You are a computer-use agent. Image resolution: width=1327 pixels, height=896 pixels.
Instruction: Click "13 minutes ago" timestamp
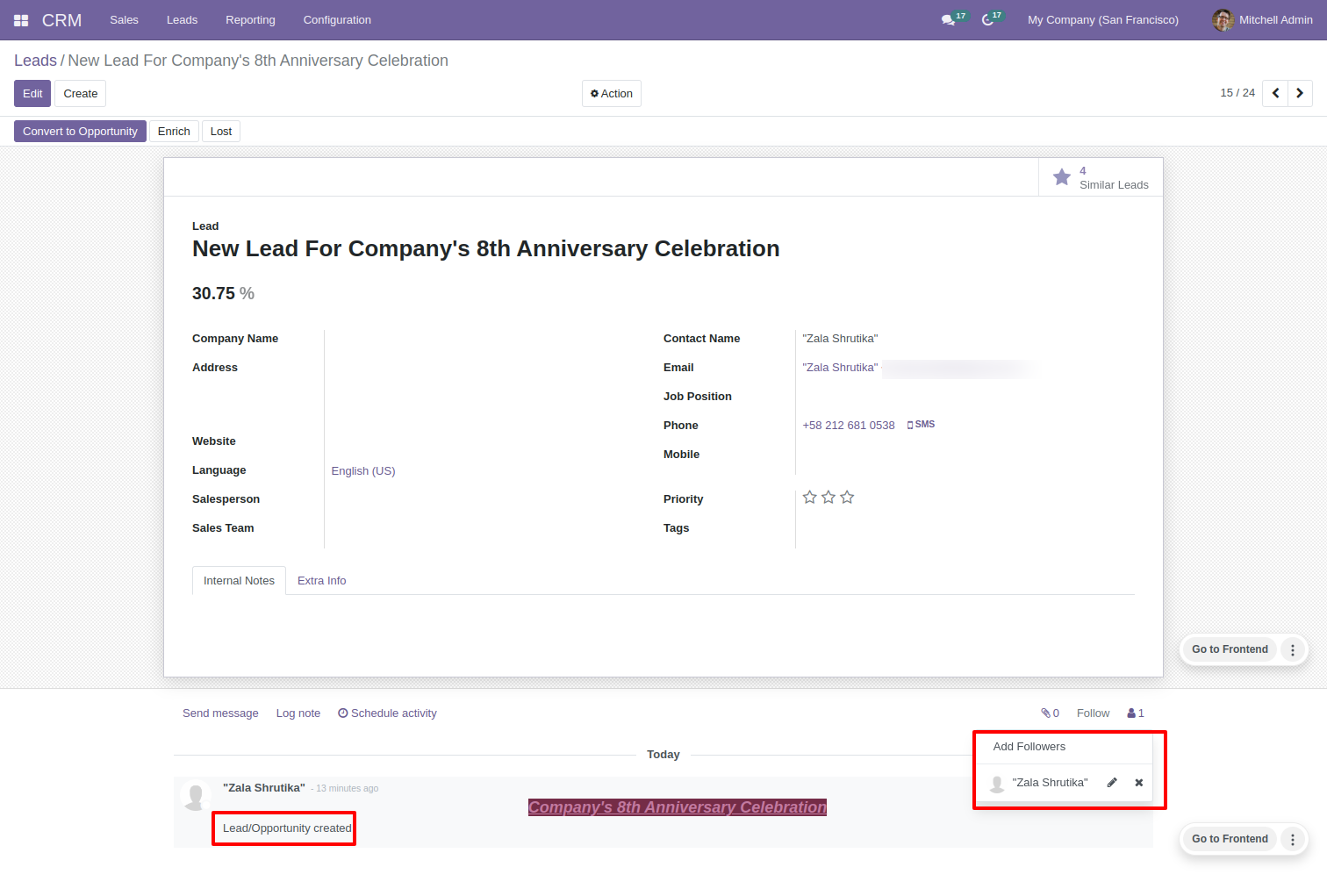pos(348,789)
